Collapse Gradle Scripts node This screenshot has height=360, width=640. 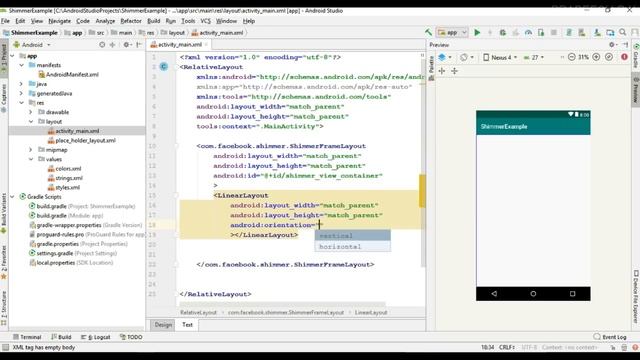pos(12,197)
